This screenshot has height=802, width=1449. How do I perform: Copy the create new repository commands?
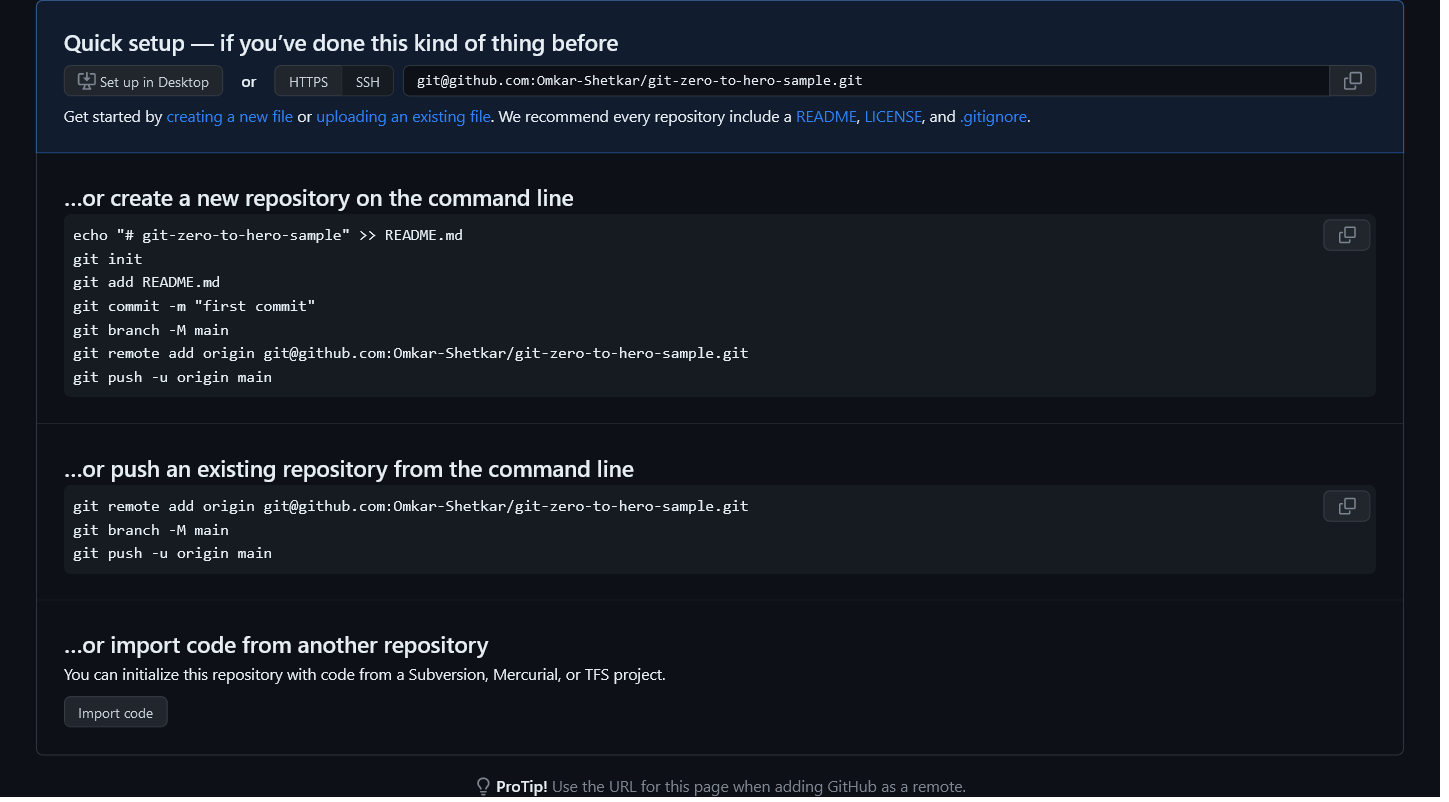pos(1346,235)
